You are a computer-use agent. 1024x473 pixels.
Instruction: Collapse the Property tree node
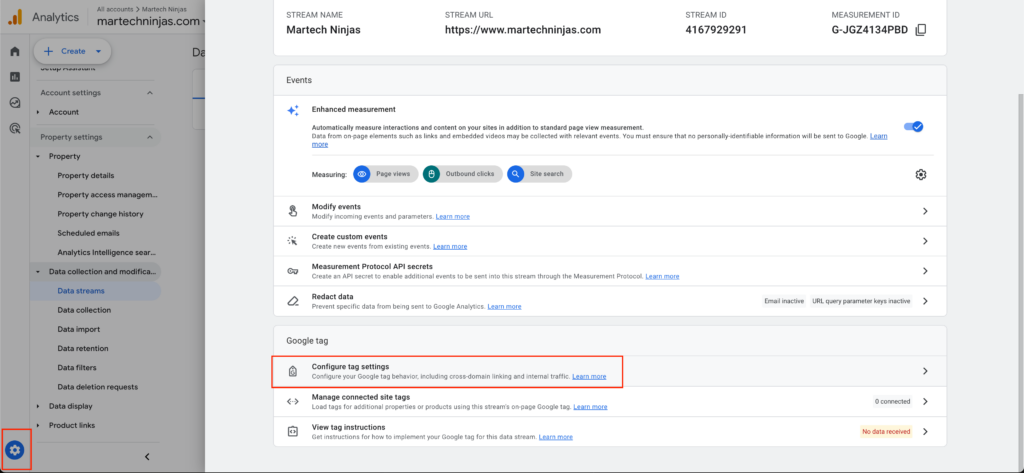coord(38,157)
